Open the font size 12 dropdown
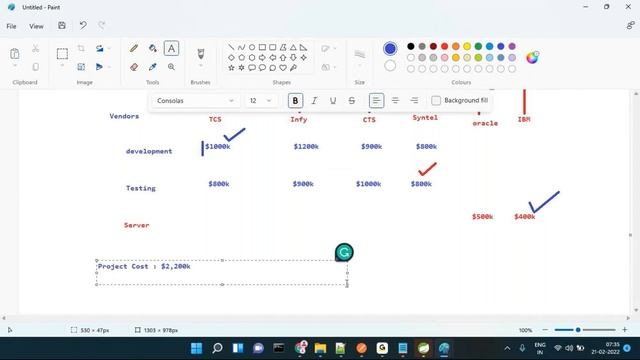Screen dimensions: 640x360 point(260,100)
